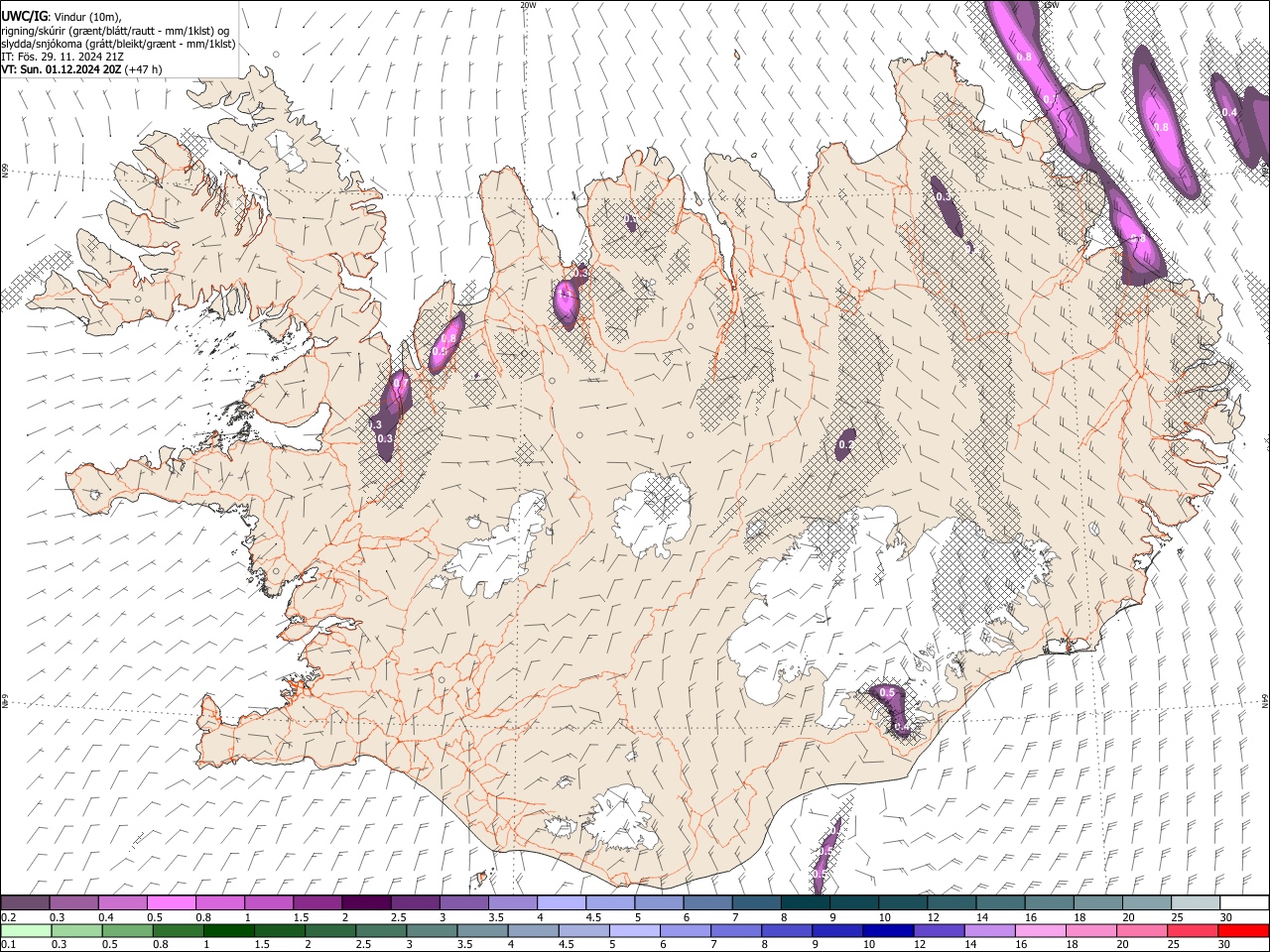The image size is (1270, 952).
Task: Click the dark teal upper swatch between 8 and 9
Action: (x=805, y=903)
